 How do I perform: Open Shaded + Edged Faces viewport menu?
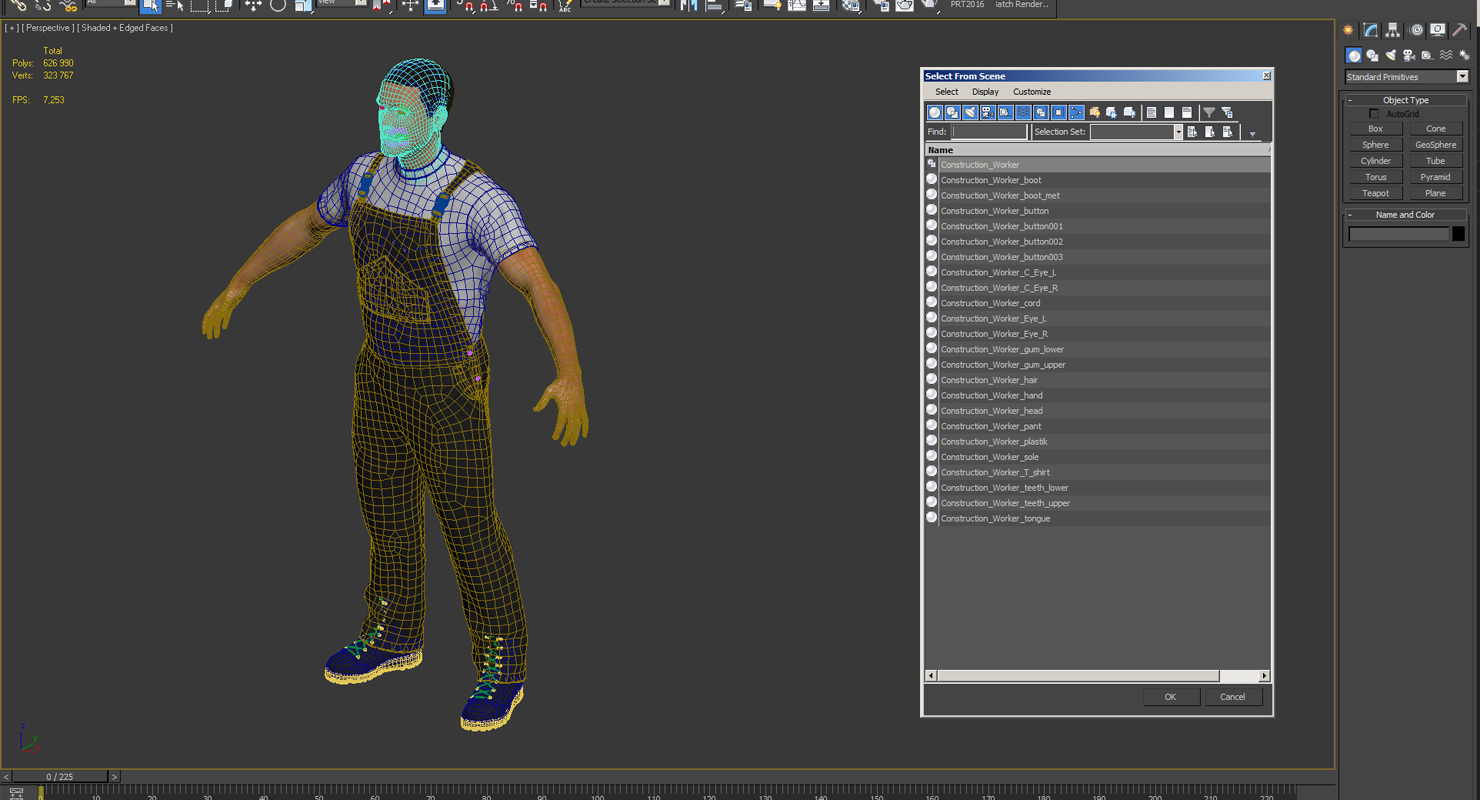[127, 28]
